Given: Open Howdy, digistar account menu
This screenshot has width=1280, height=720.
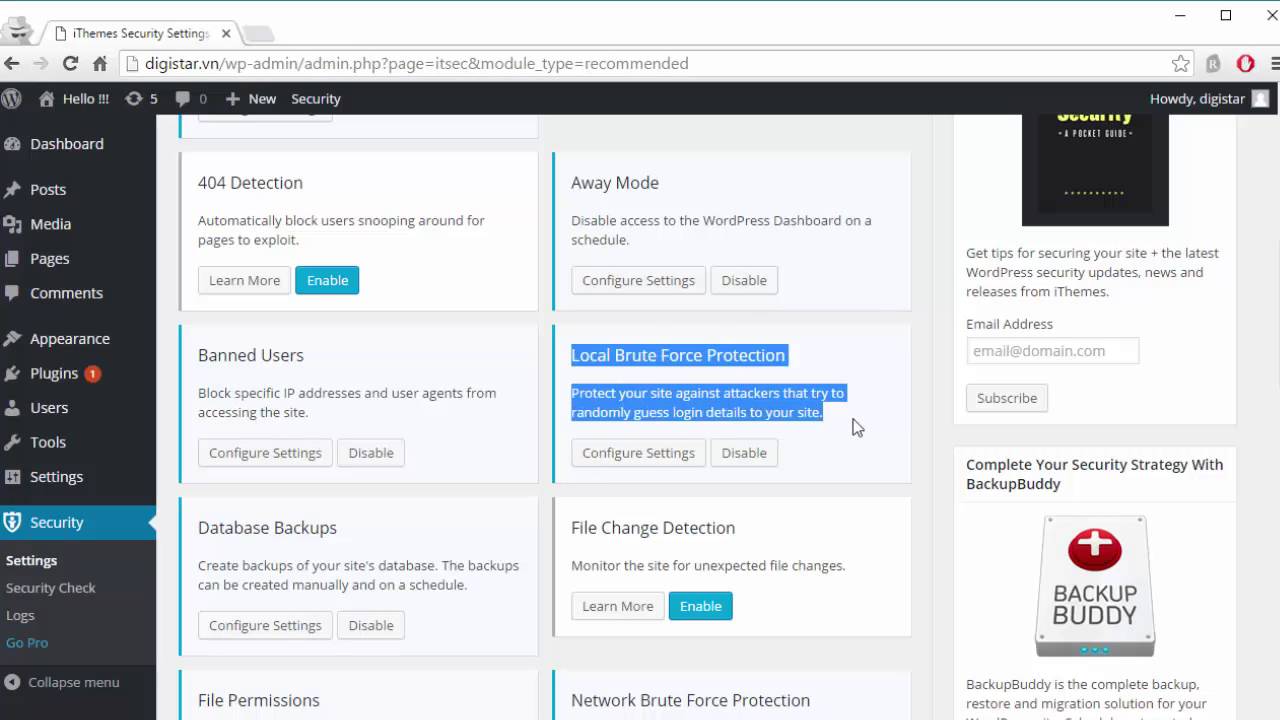Looking at the screenshot, I should point(1209,99).
